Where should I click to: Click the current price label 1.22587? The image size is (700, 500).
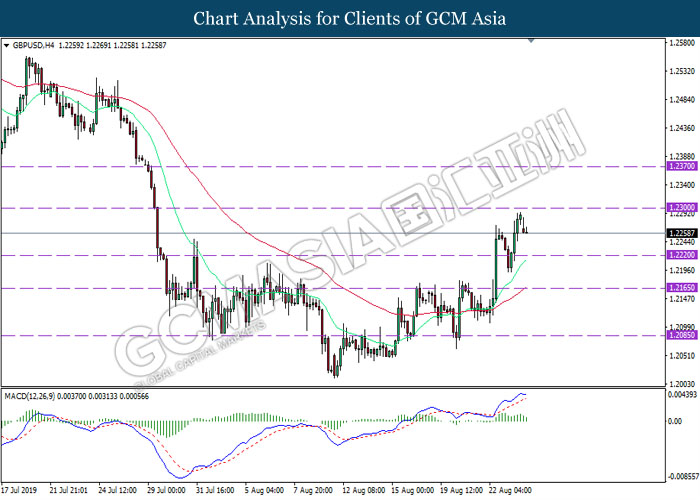pyautogui.click(x=682, y=233)
